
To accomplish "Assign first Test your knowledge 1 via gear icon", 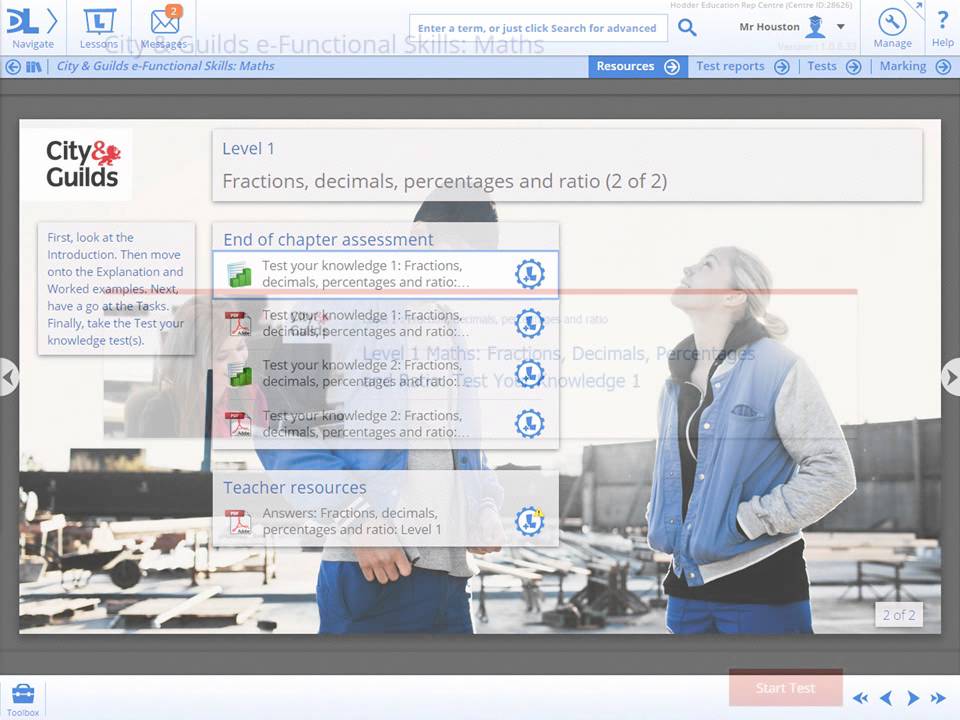I will click(530, 274).
